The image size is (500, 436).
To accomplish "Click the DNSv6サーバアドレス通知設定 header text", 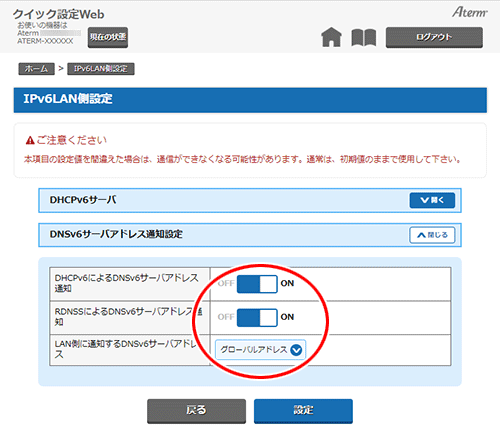I will pos(116,234).
